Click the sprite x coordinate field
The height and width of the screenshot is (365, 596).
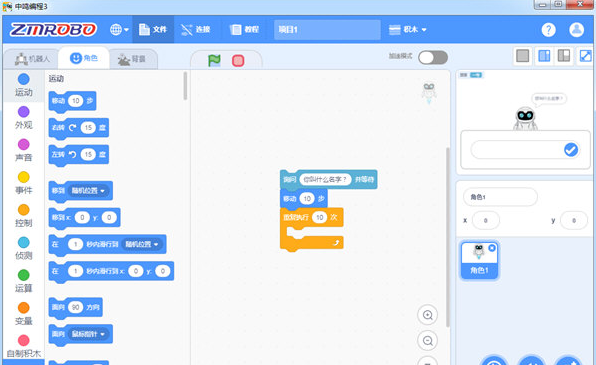(x=485, y=220)
